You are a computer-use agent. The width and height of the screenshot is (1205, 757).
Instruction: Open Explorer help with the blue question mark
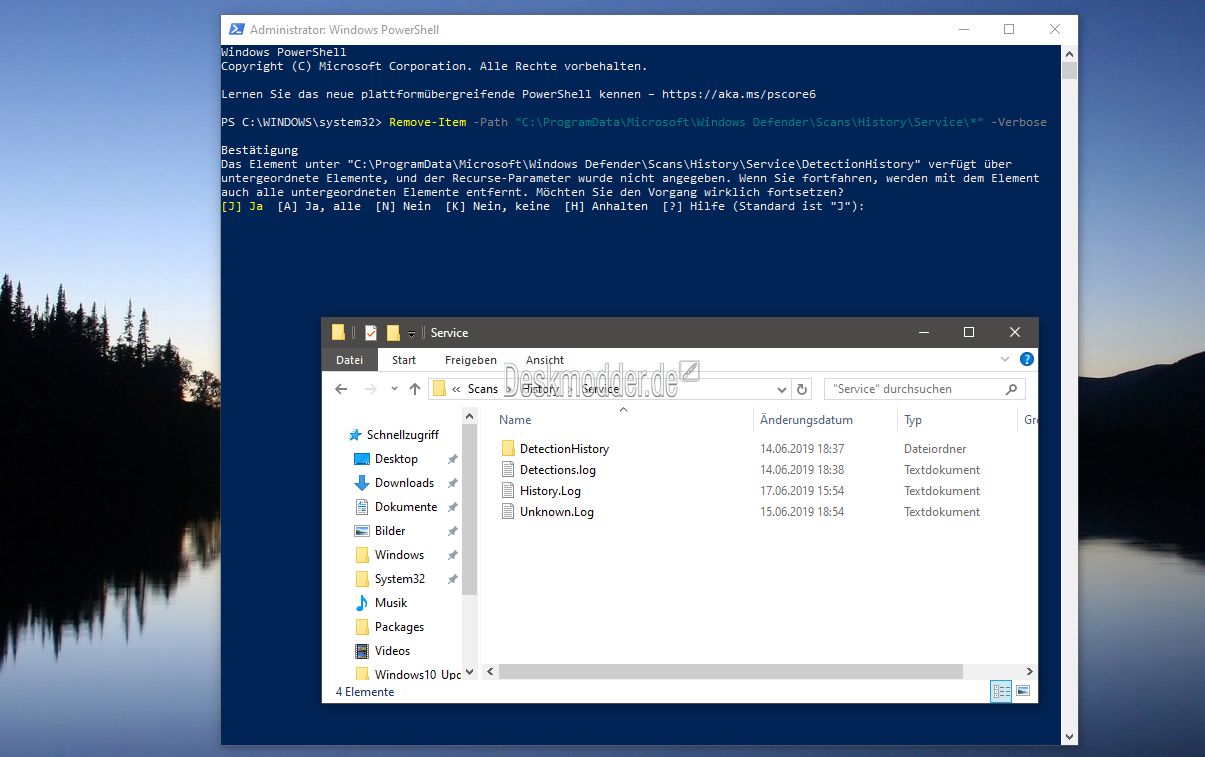point(1026,360)
